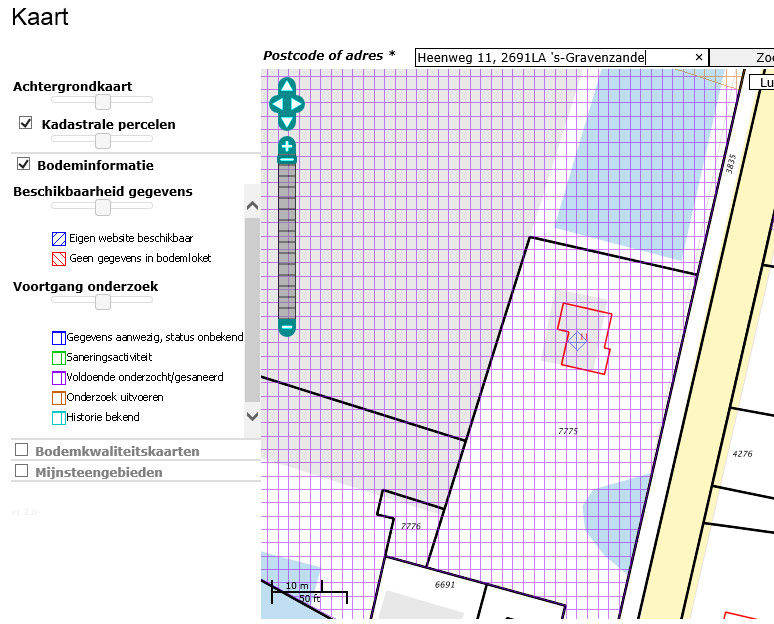774x624 pixels.
Task: Click the Voldoende onderzocht/gesaneerd legend icon
Action: [x=59, y=378]
